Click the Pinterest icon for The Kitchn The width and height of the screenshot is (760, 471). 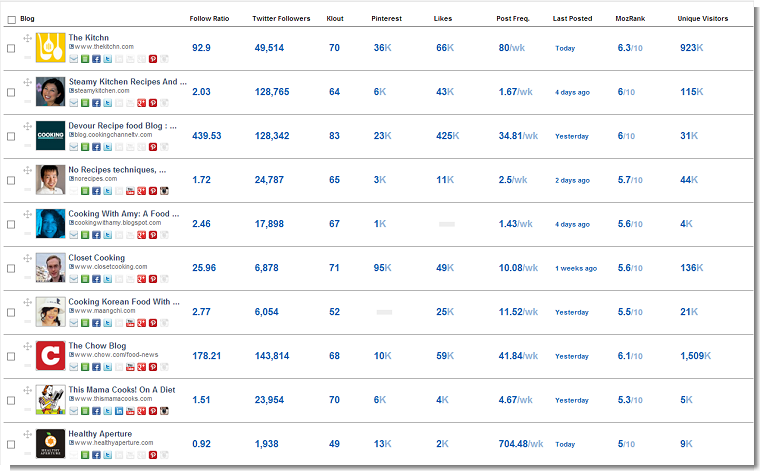coord(153,59)
